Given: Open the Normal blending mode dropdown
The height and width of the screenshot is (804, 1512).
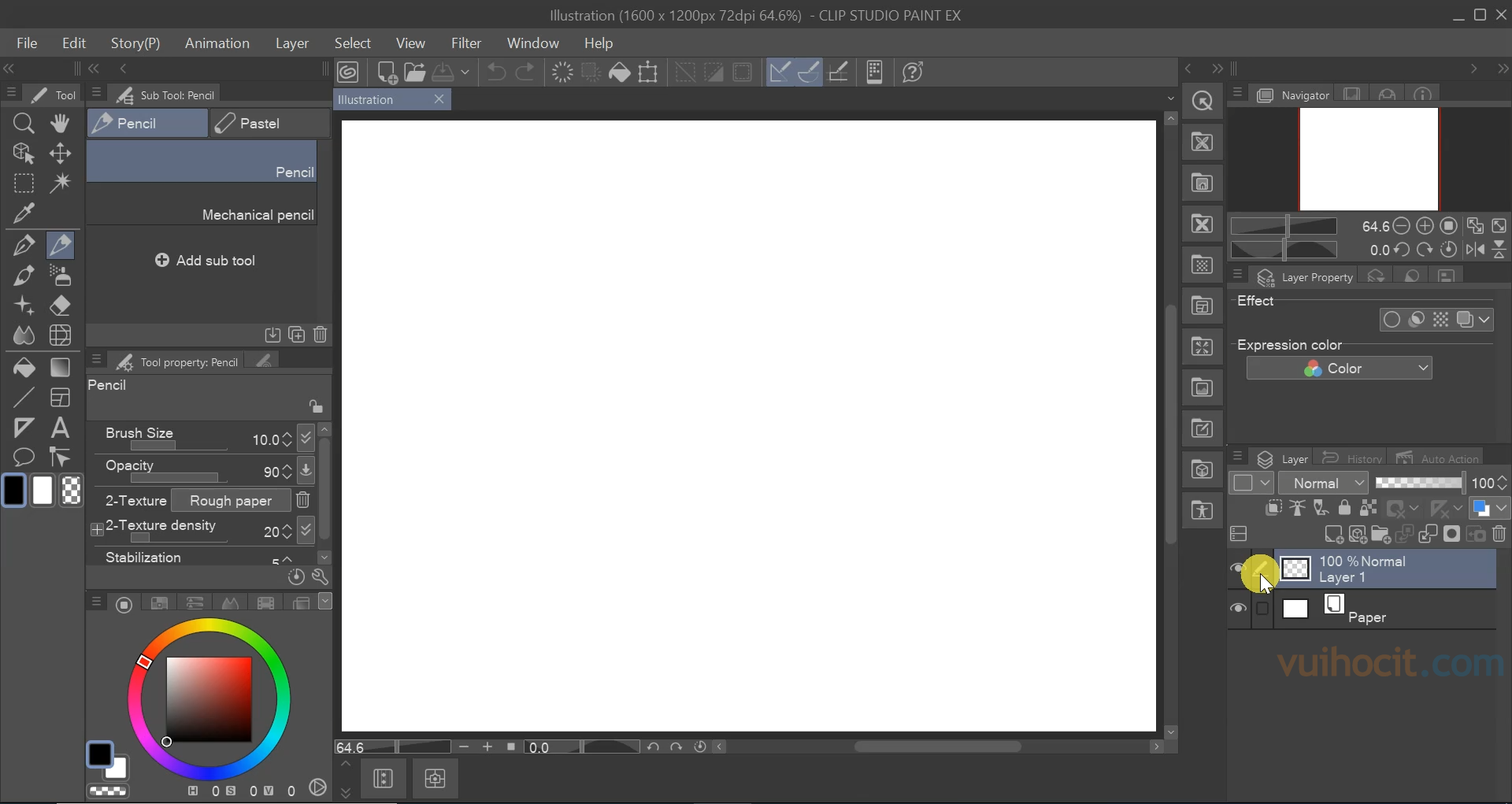Looking at the screenshot, I should (x=1323, y=483).
